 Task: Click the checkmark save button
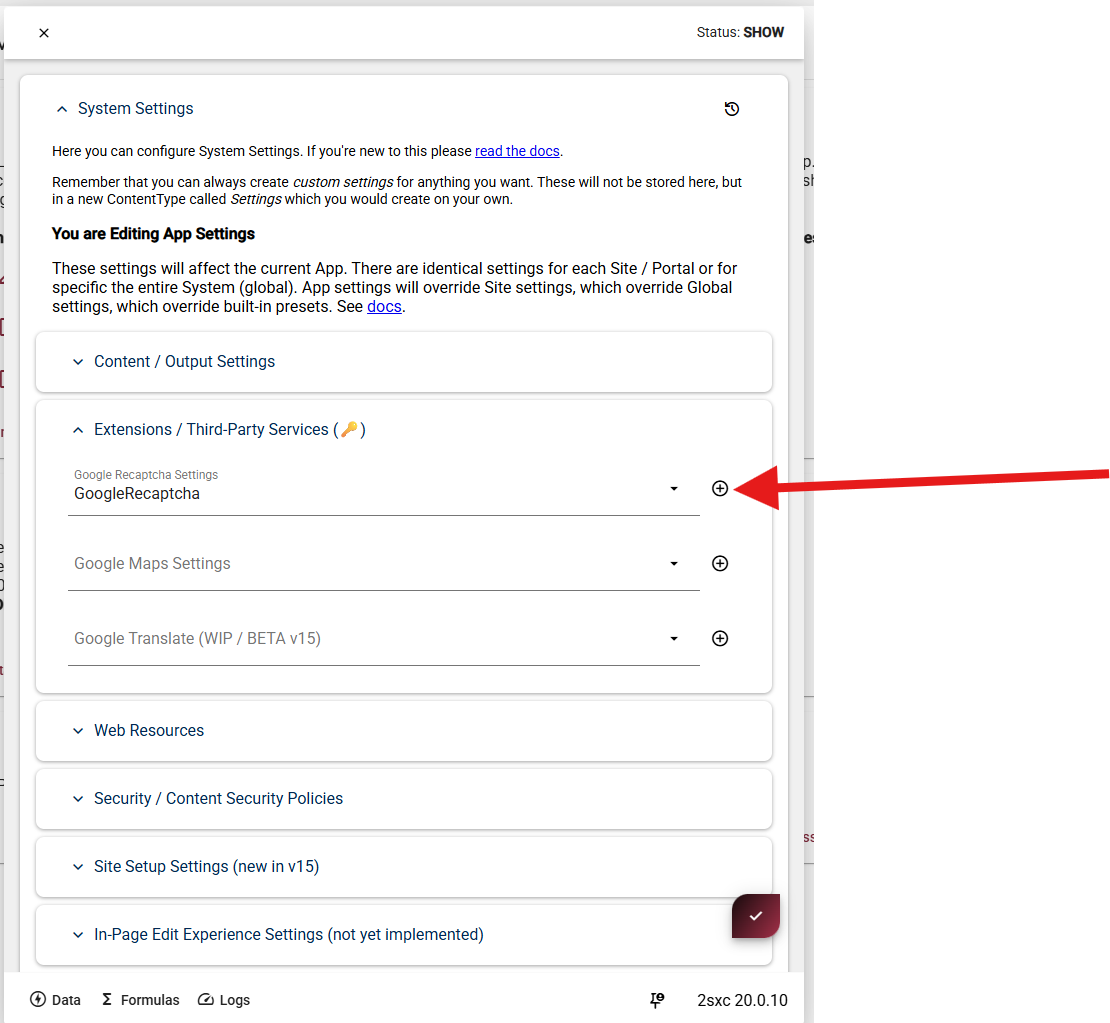pyautogui.click(x=755, y=915)
